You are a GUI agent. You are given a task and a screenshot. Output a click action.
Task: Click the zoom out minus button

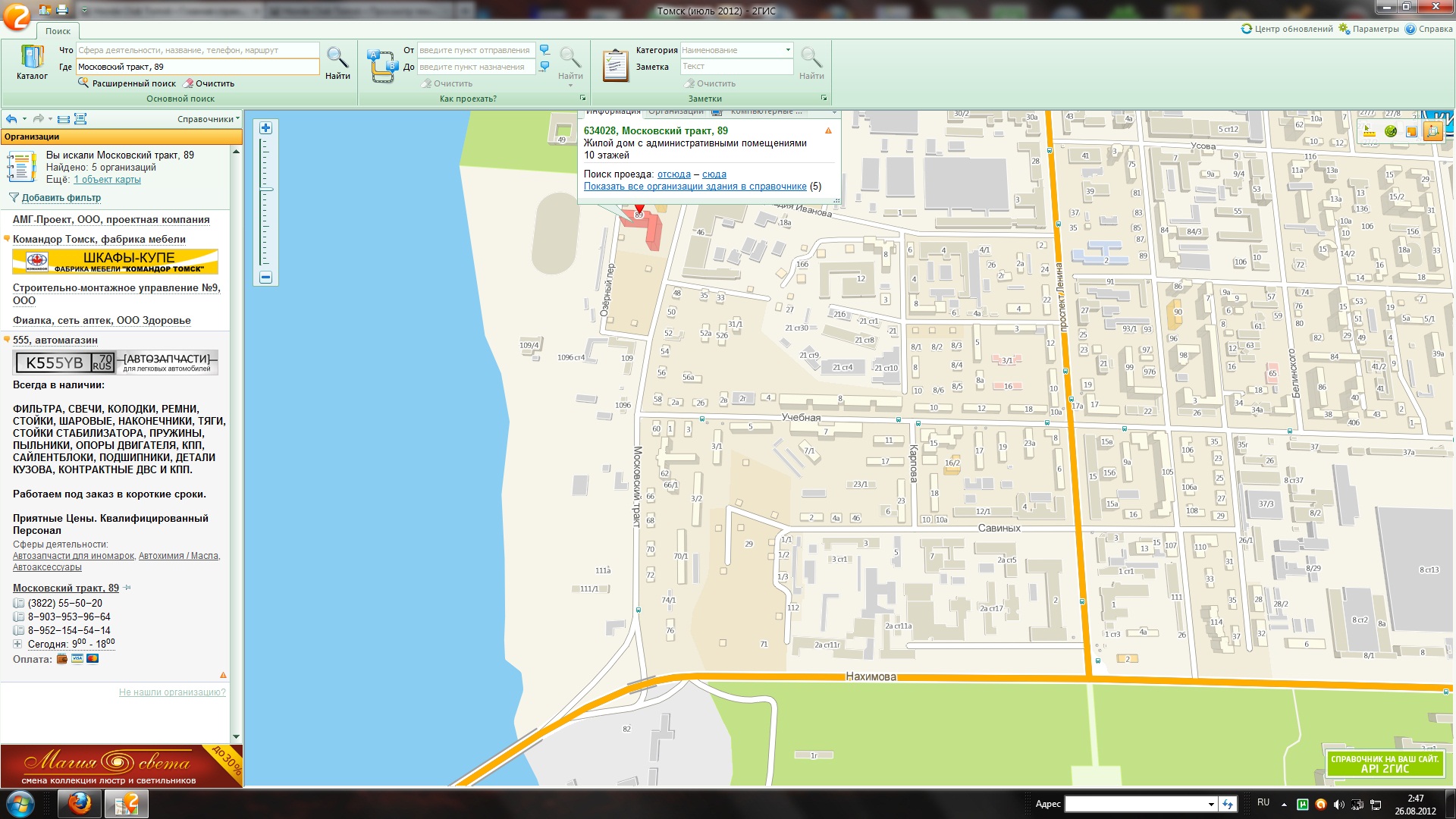click(265, 278)
